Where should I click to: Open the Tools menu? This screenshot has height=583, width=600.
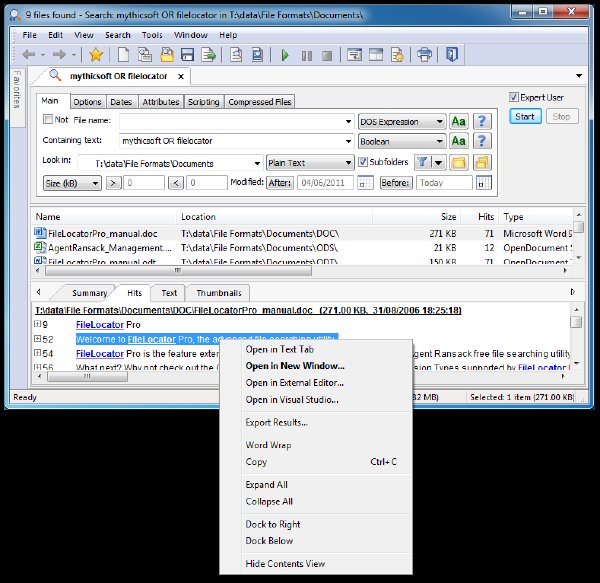pyautogui.click(x=152, y=35)
